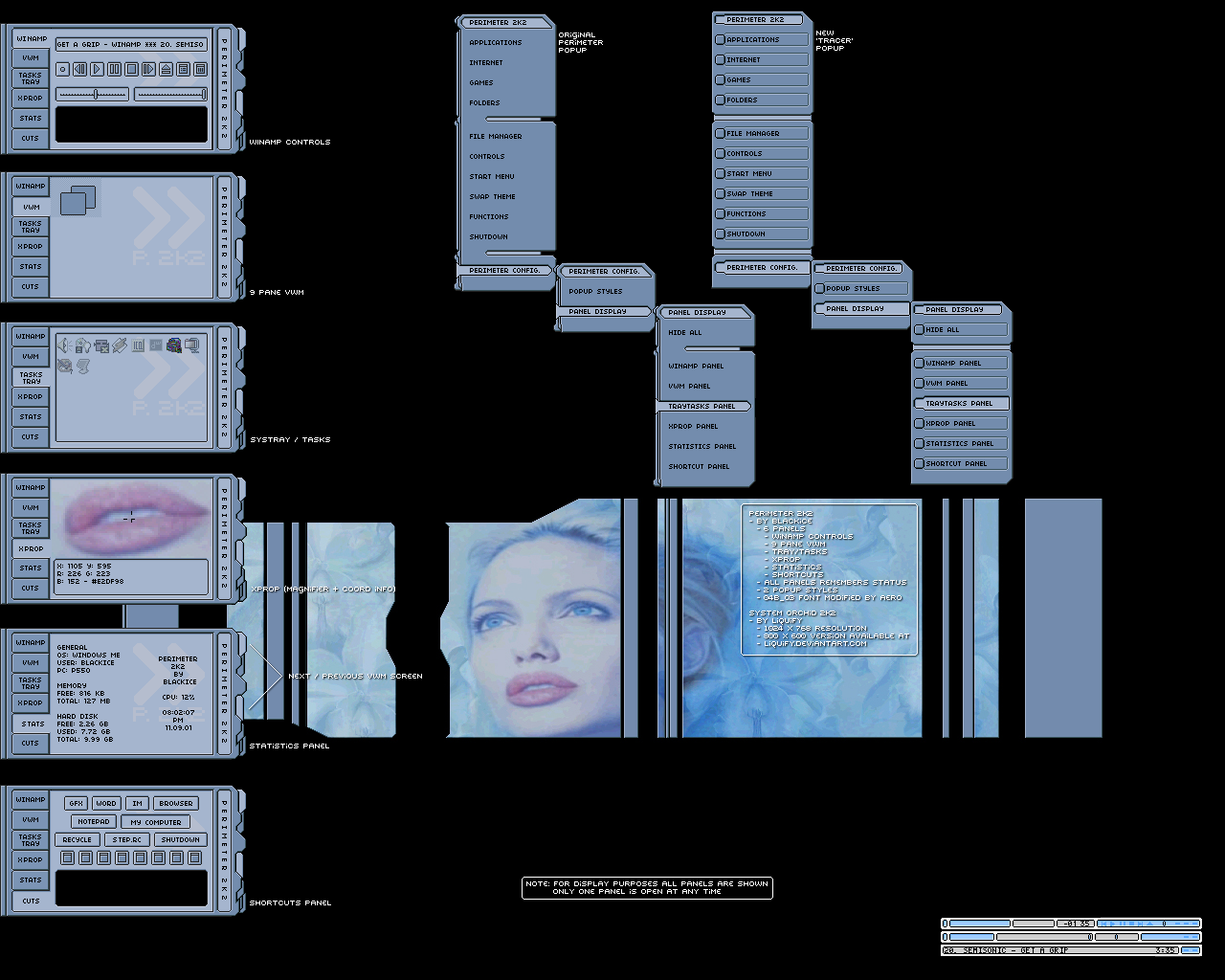
Task: Select Controls in the Tracer popup
Action: [762, 154]
